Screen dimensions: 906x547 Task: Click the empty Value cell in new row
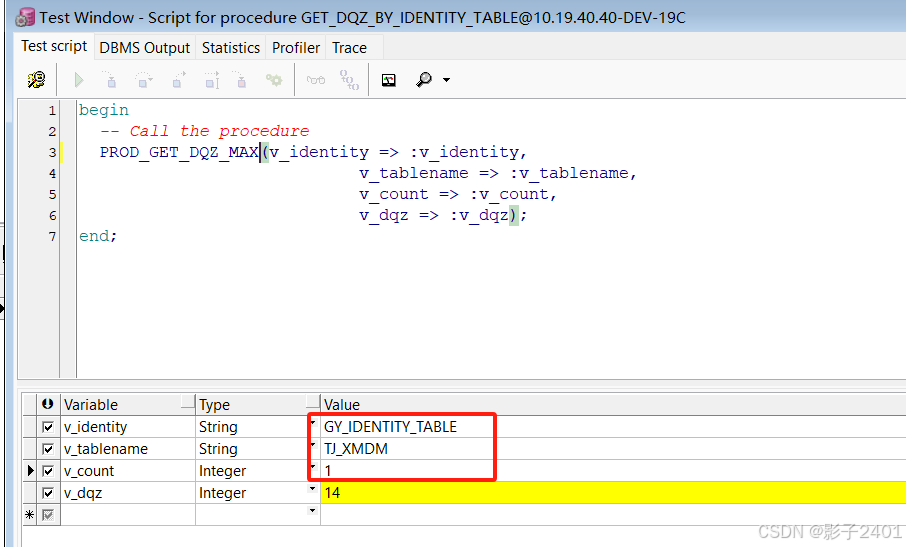click(x=613, y=514)
